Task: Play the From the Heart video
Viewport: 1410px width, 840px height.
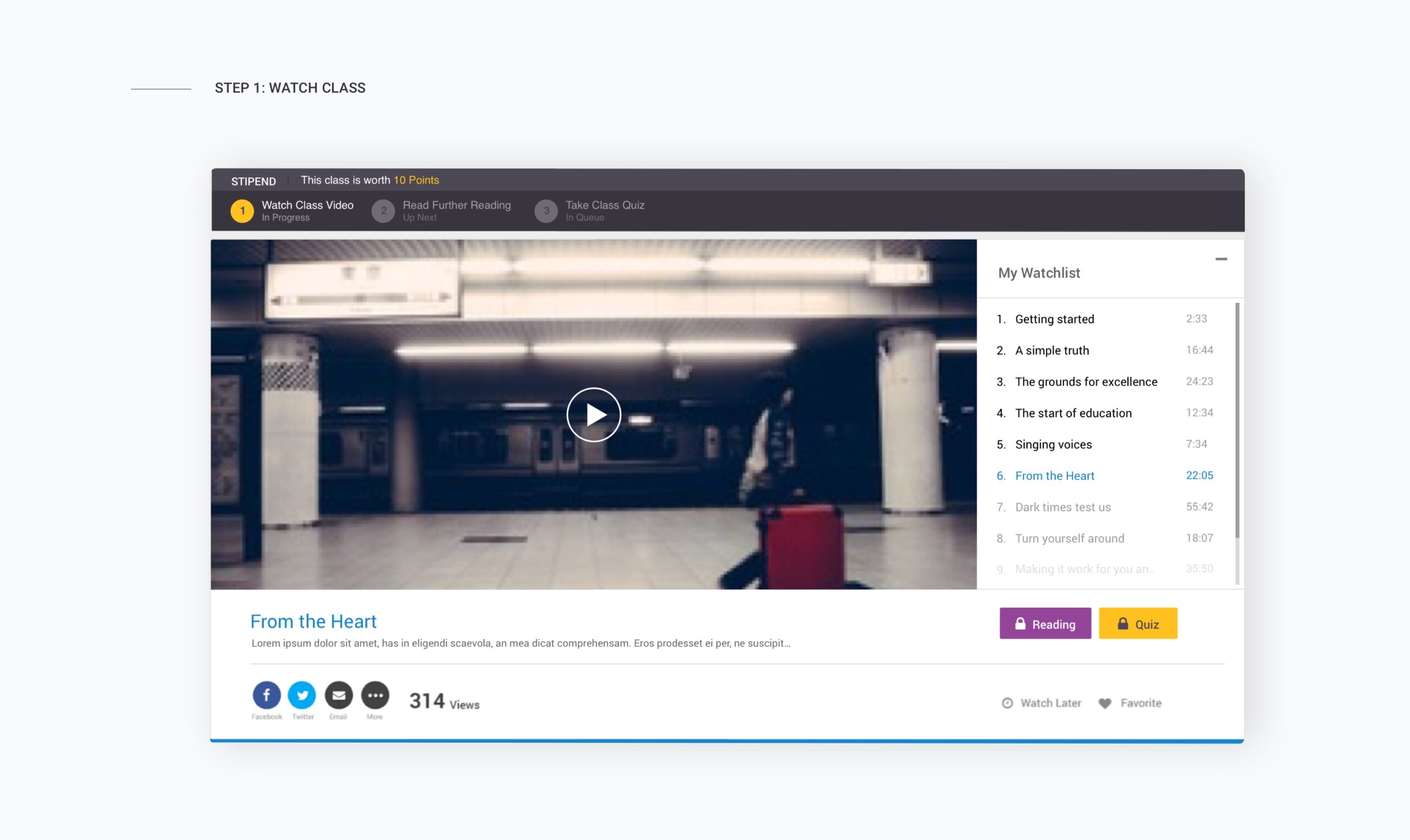Action: pos(594,415)
